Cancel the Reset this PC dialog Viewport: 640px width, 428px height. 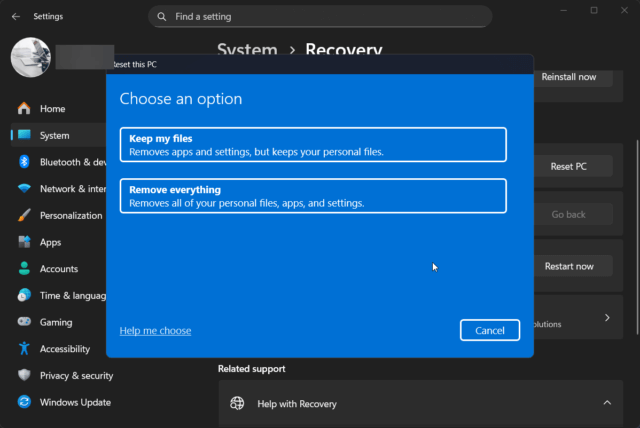(x=489, y=330)
